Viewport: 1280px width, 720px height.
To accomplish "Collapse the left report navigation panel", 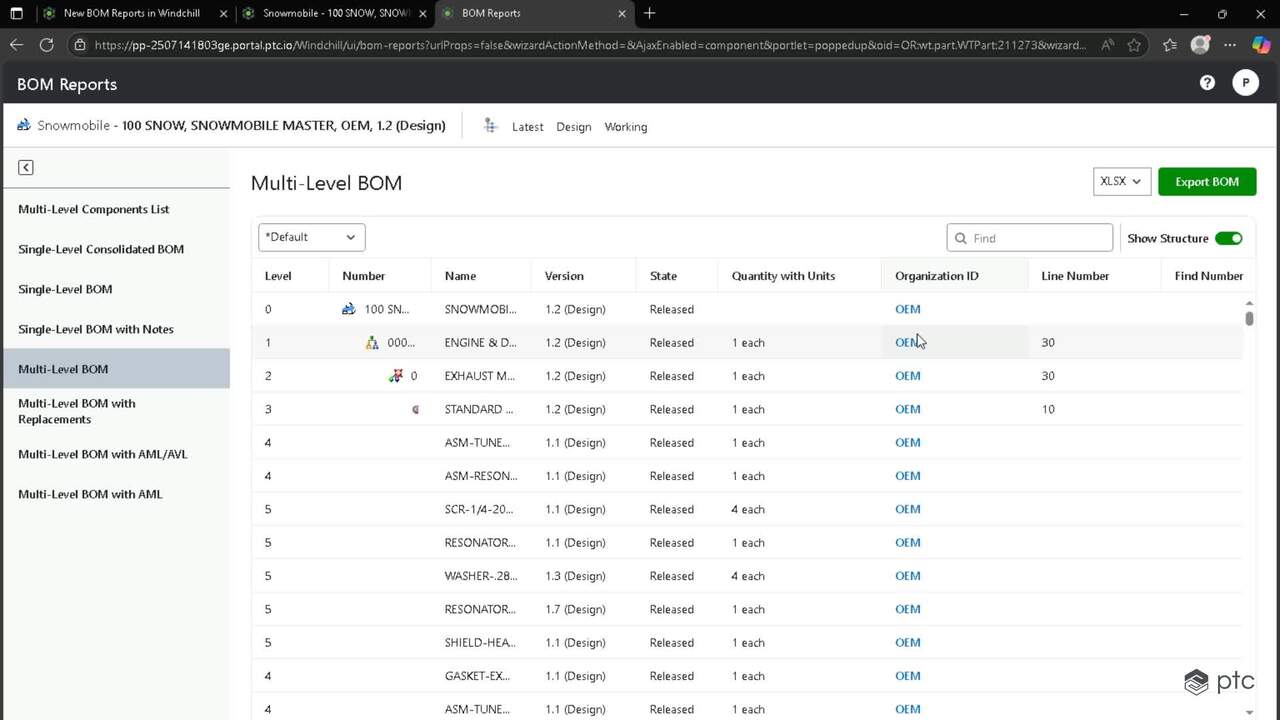I will [26, 167].
